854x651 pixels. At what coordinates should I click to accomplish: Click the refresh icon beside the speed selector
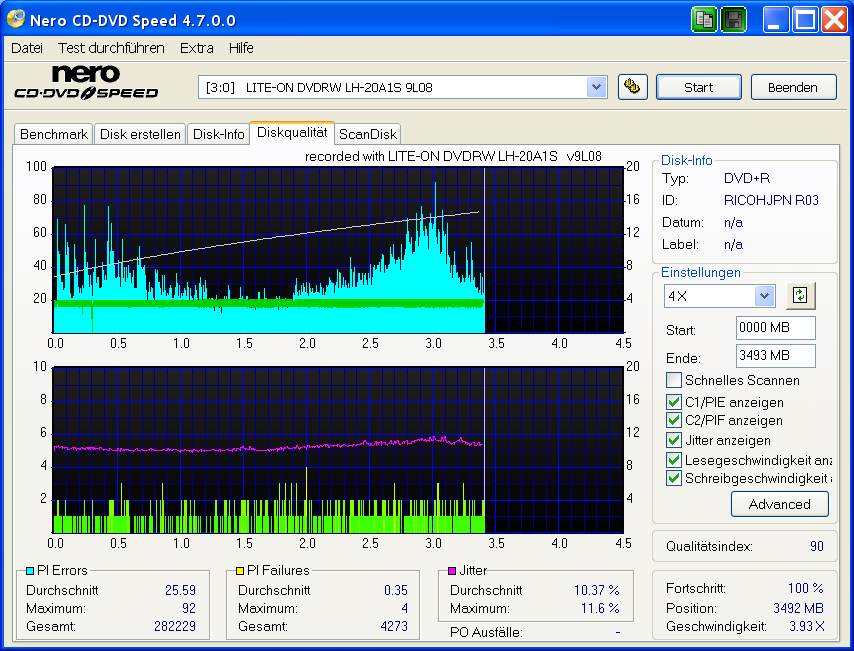coord(800,296)
